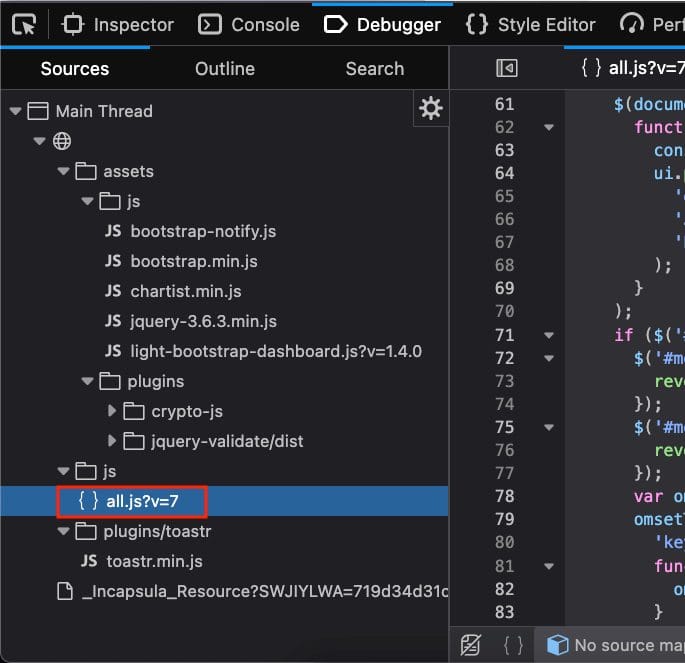Click document icon beside _Incapsula_Resource
The width and height of the screenshot is (685, 663).
[x=65, y=591]
